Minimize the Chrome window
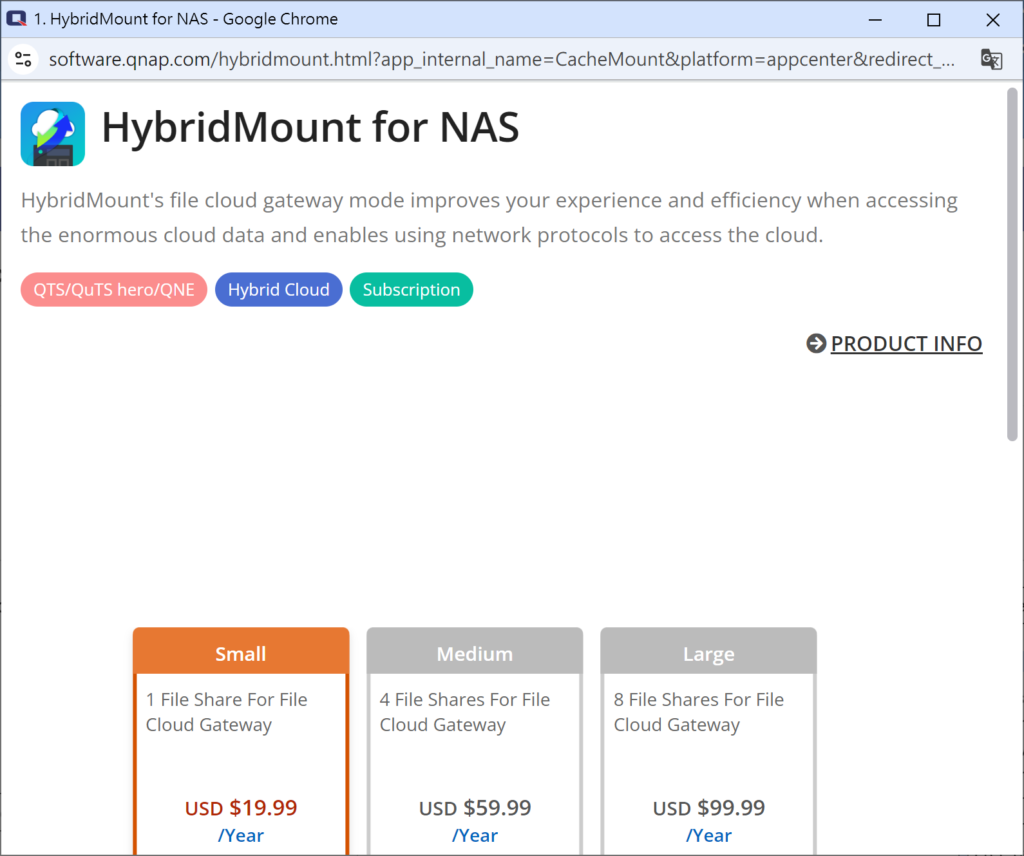 (875, 19)
